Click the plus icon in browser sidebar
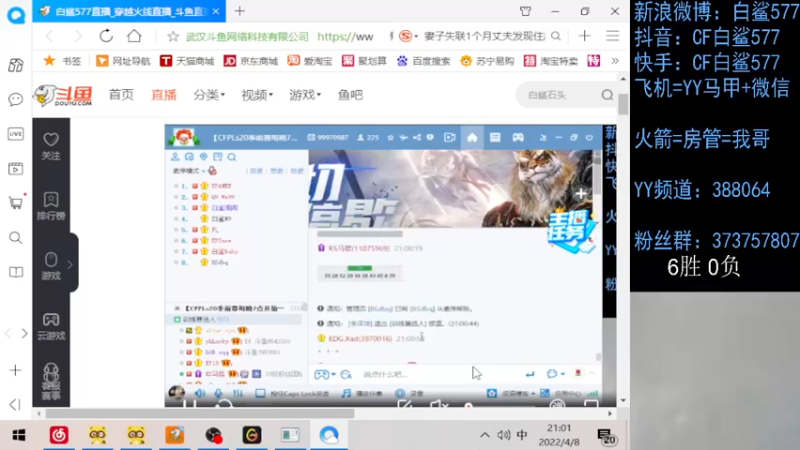 point(15,370)
